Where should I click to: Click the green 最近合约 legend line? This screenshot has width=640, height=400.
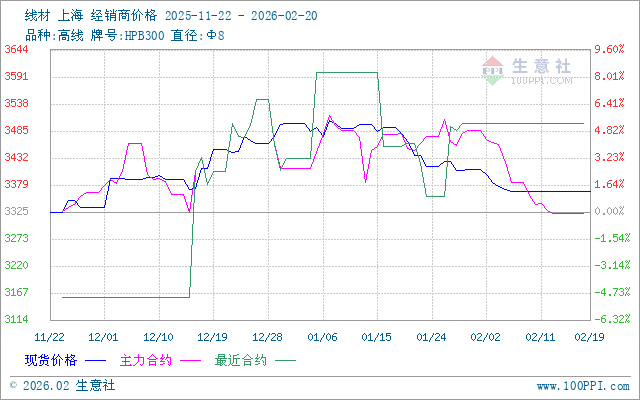click(x=285, y=358)
